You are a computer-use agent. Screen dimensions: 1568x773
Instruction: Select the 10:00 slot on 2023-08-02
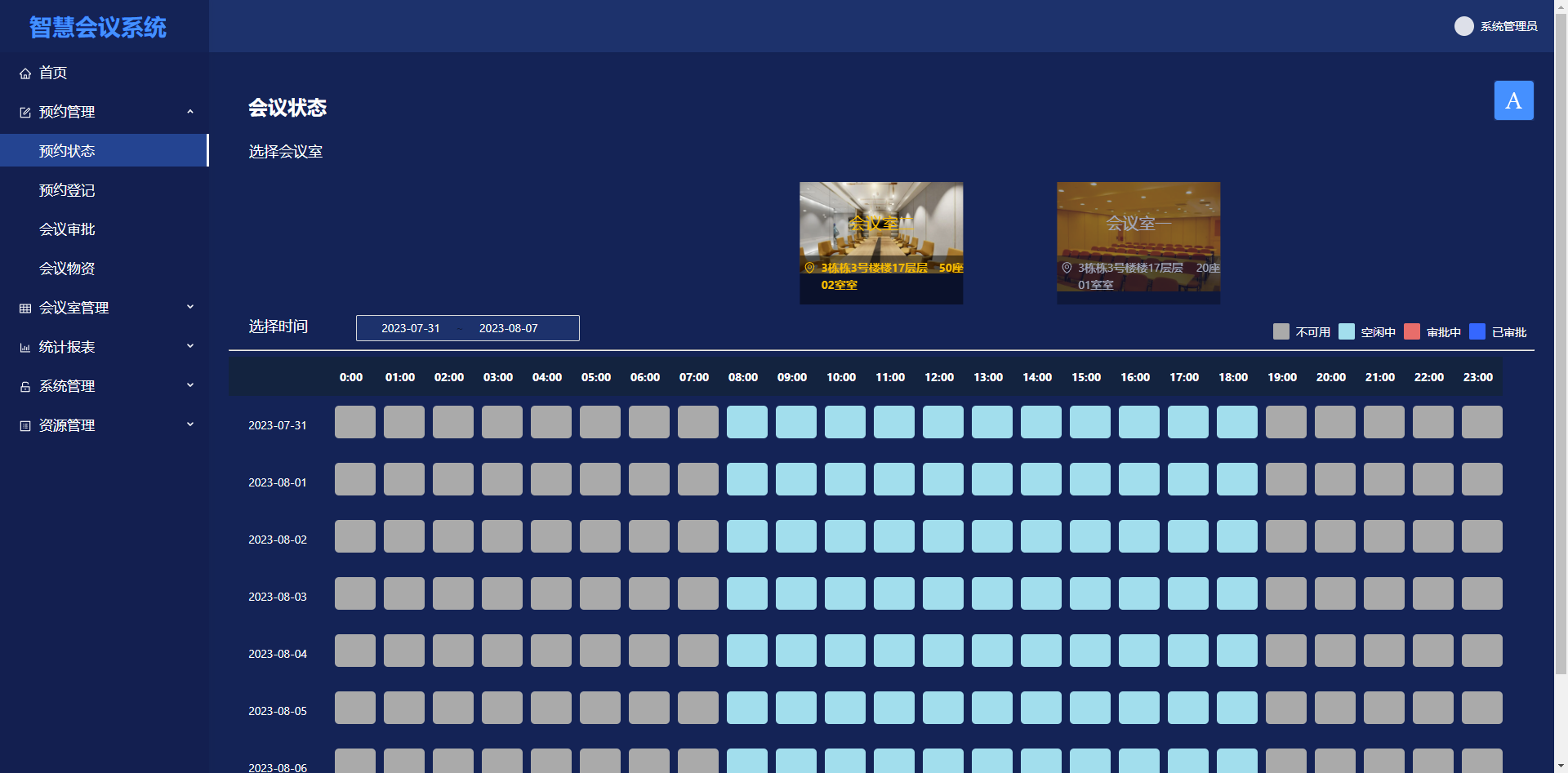[x=845, y=536]
